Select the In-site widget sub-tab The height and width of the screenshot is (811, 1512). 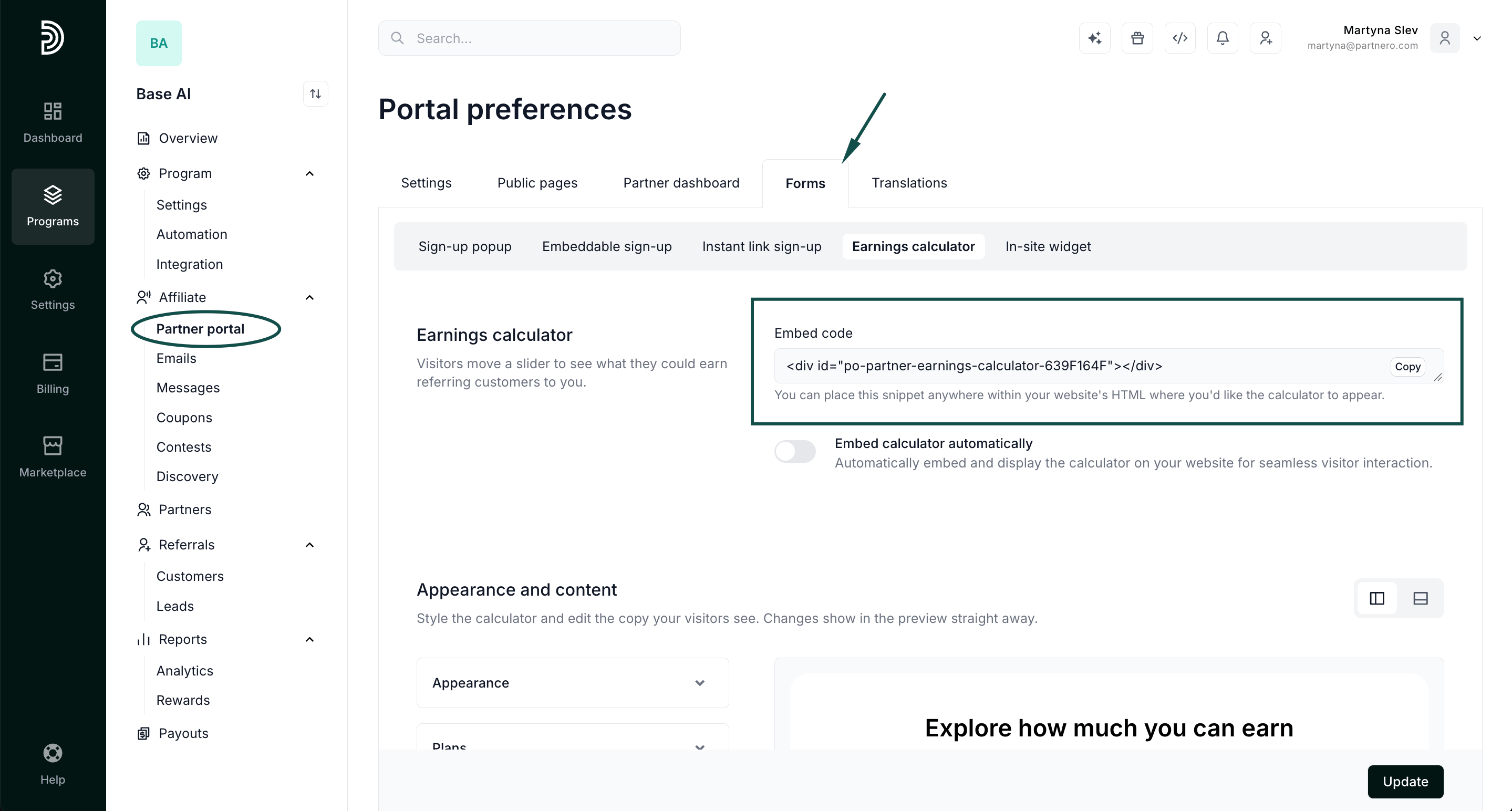click(1048, 246)
